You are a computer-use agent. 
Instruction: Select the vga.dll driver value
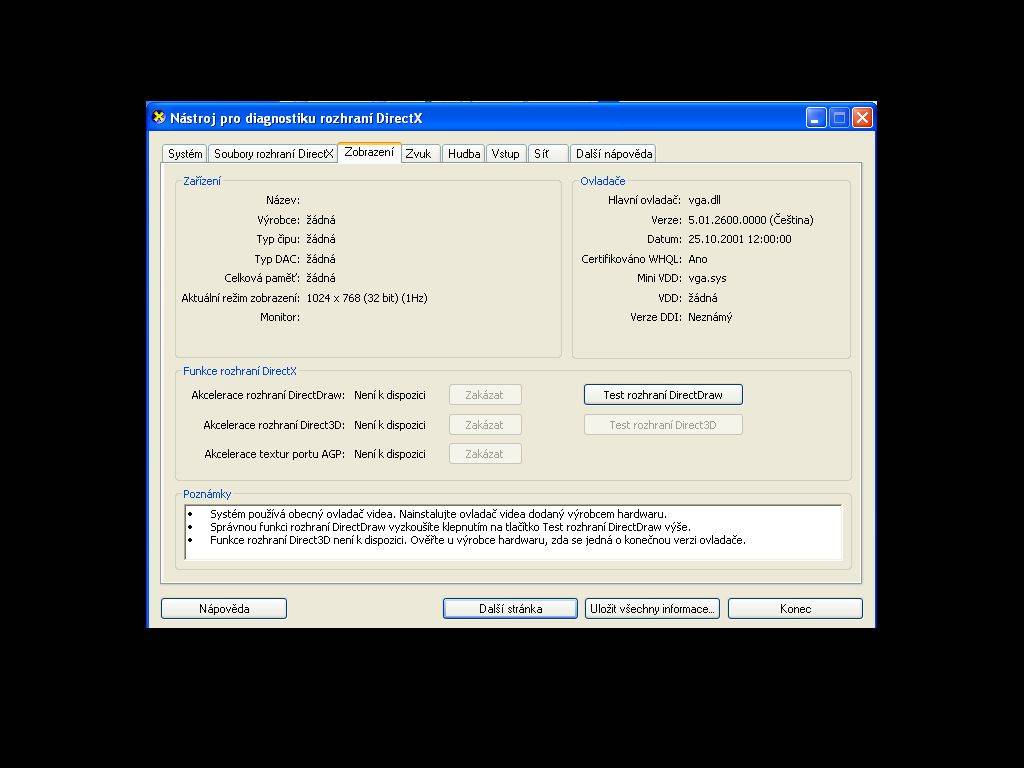[704, 200]
